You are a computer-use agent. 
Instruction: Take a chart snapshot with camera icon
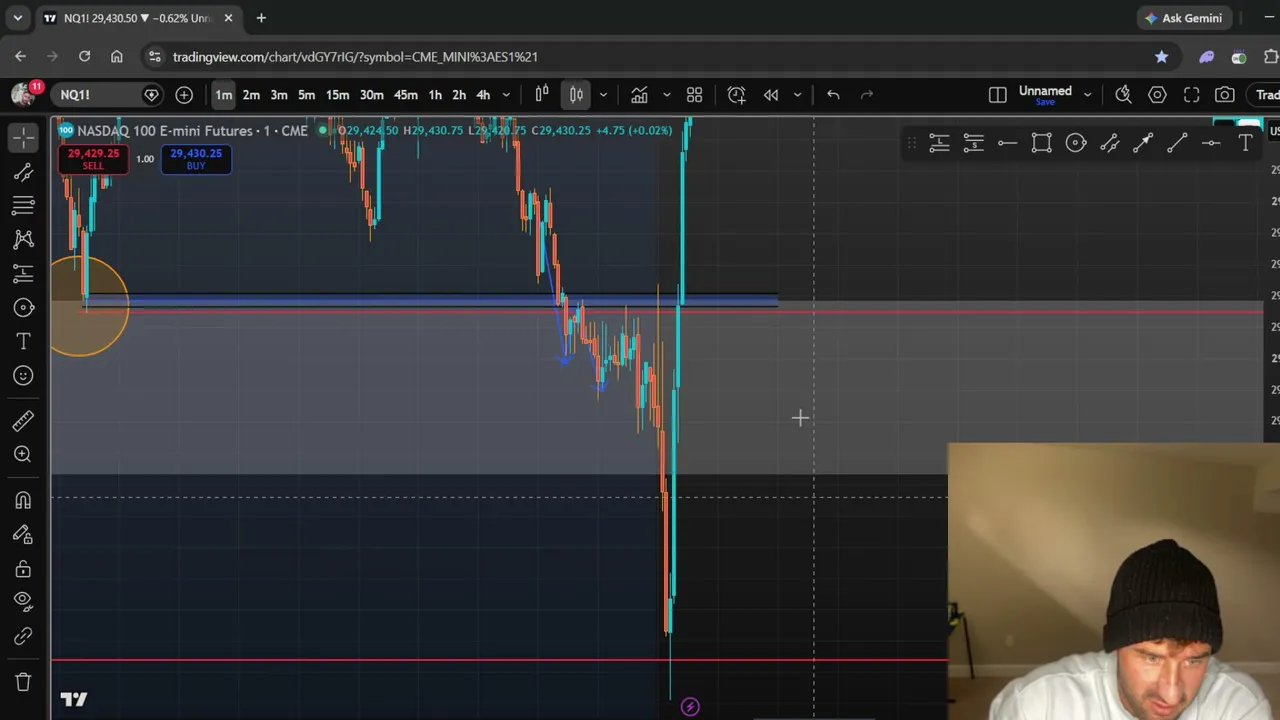pyautogui.click(x=1225, y=95)
